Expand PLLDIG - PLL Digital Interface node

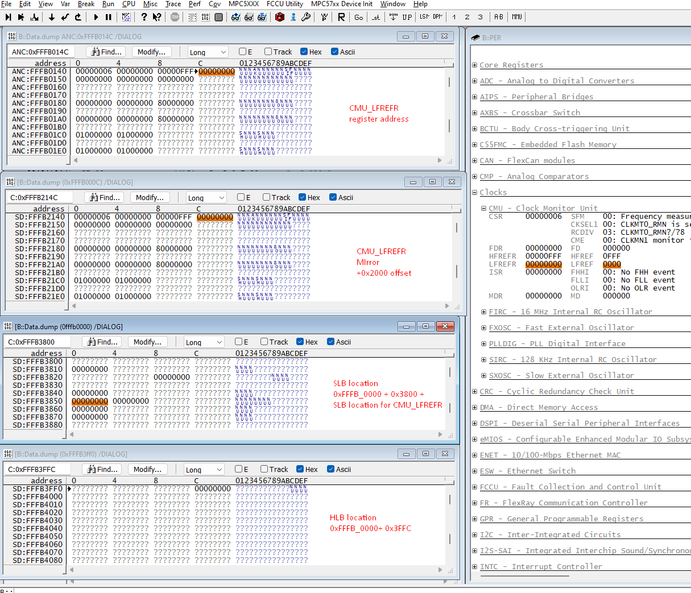(483, 343)
